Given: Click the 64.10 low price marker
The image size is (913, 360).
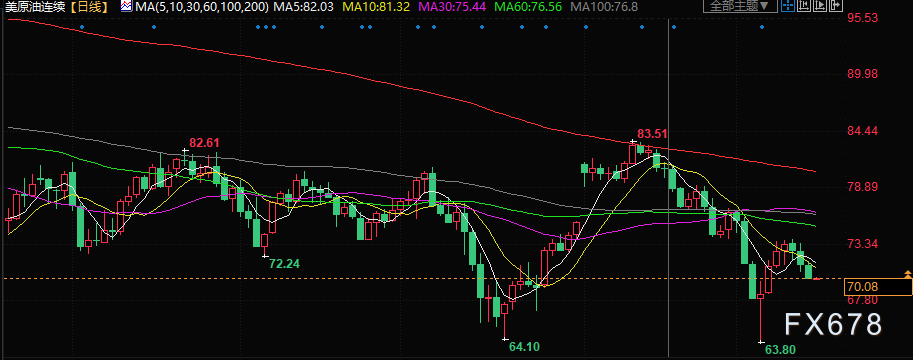Looking at the screenshot, I should [x=524, y=347].
